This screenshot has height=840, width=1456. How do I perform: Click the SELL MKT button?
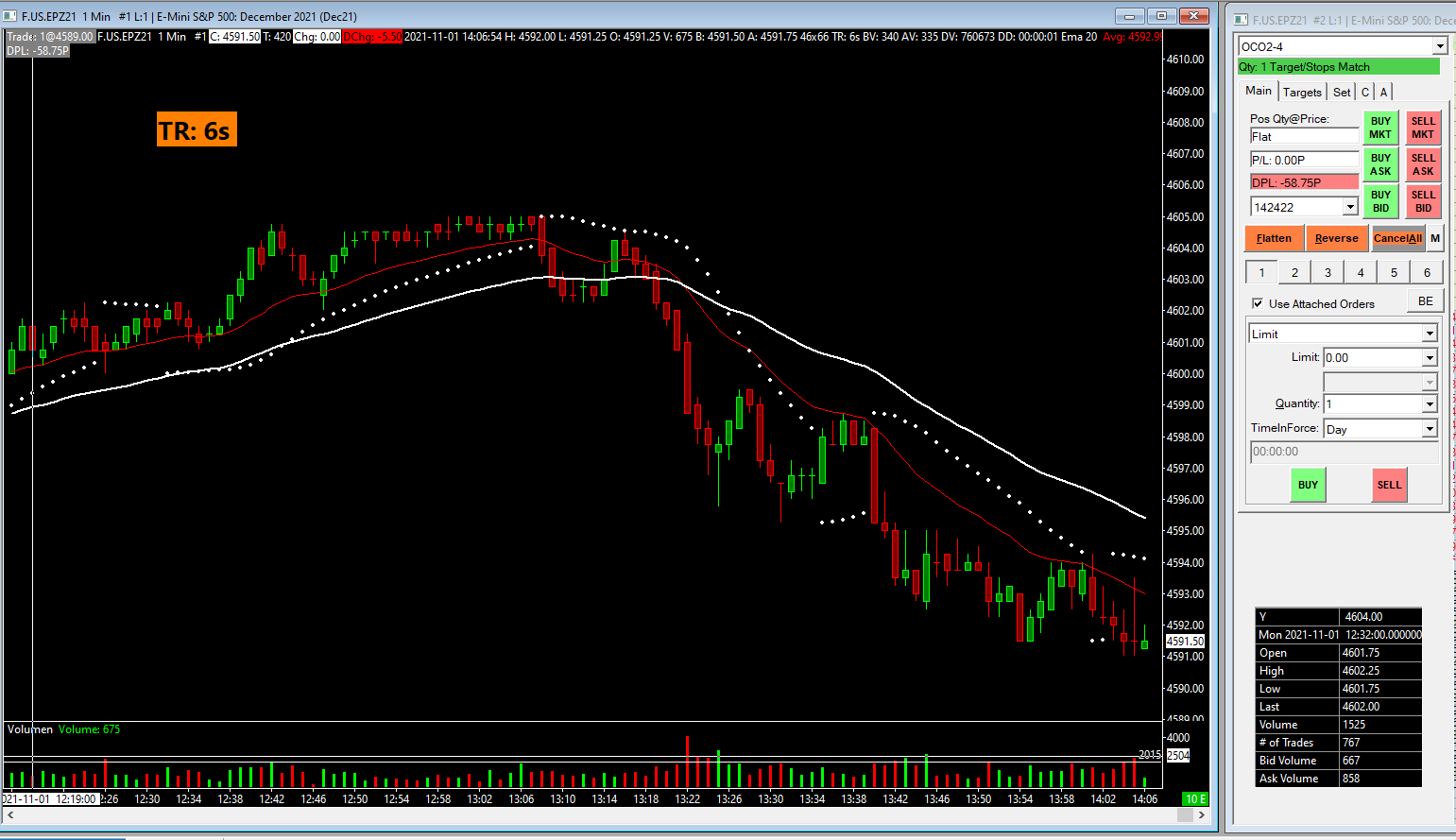click(x=1423, y=128)
